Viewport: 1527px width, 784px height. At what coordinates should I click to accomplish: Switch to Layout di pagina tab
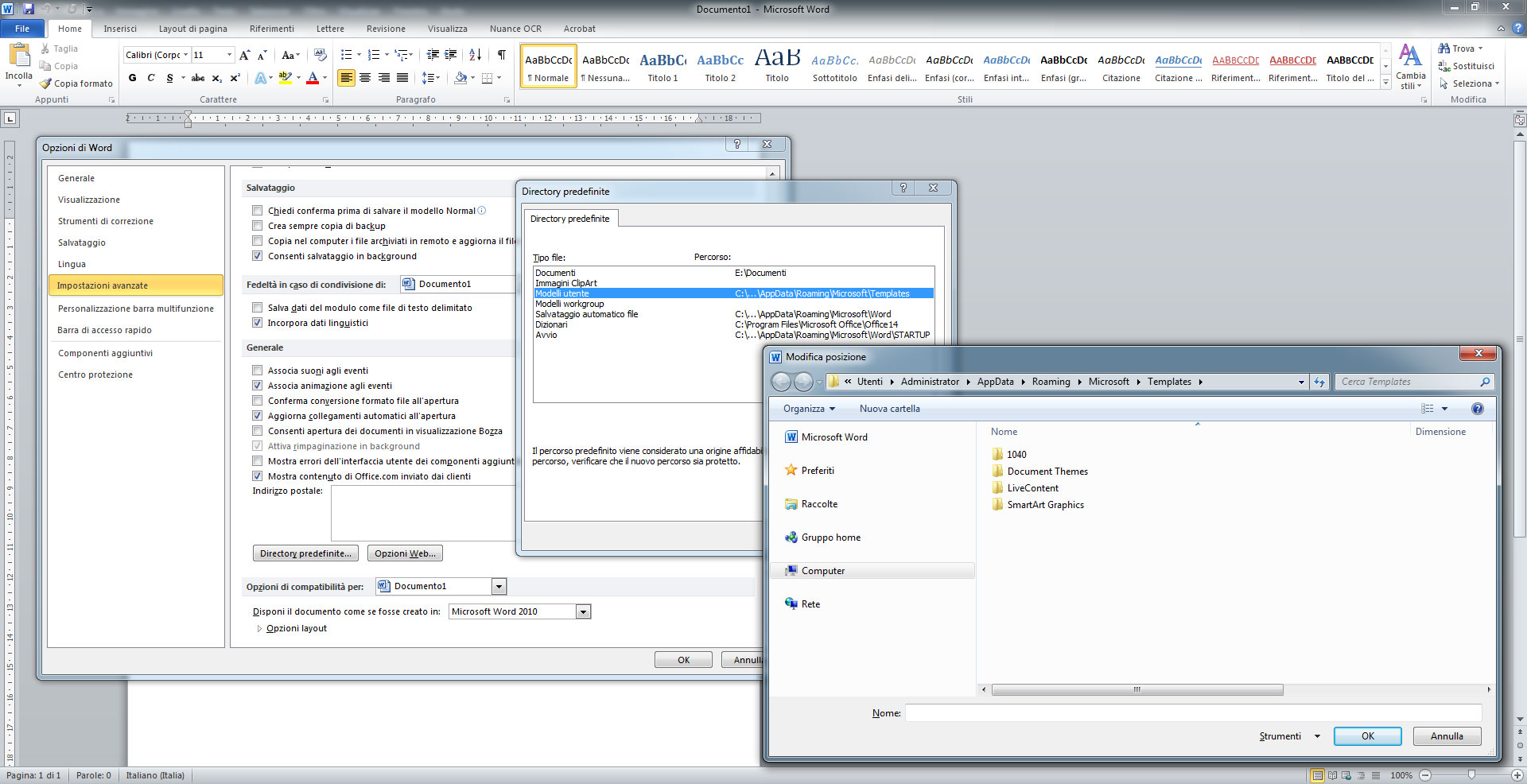pyautogui.click(x=192, y=29)
